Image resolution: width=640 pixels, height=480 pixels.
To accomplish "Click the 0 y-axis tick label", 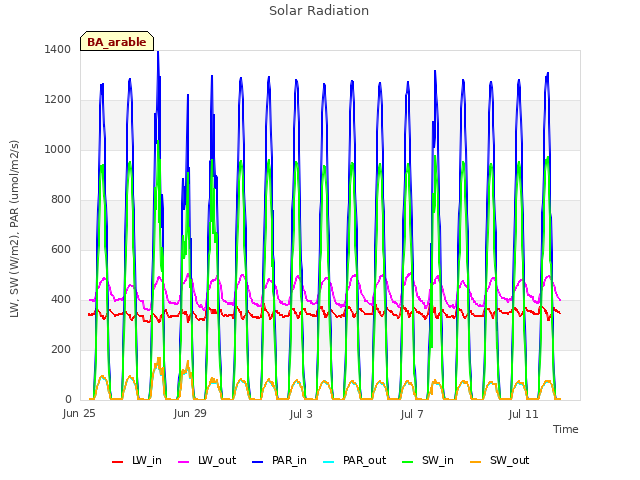I will pyautogui.click(x=68, y=400).
